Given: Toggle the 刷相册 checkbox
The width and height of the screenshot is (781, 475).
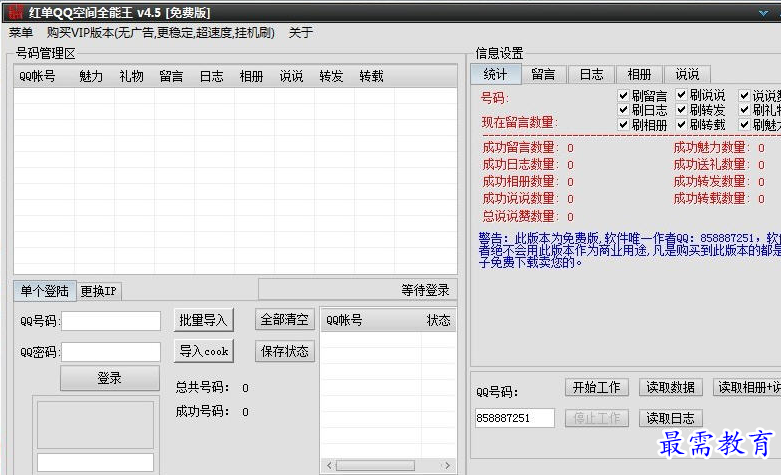Looking at the screenshot, I should 623,124.
